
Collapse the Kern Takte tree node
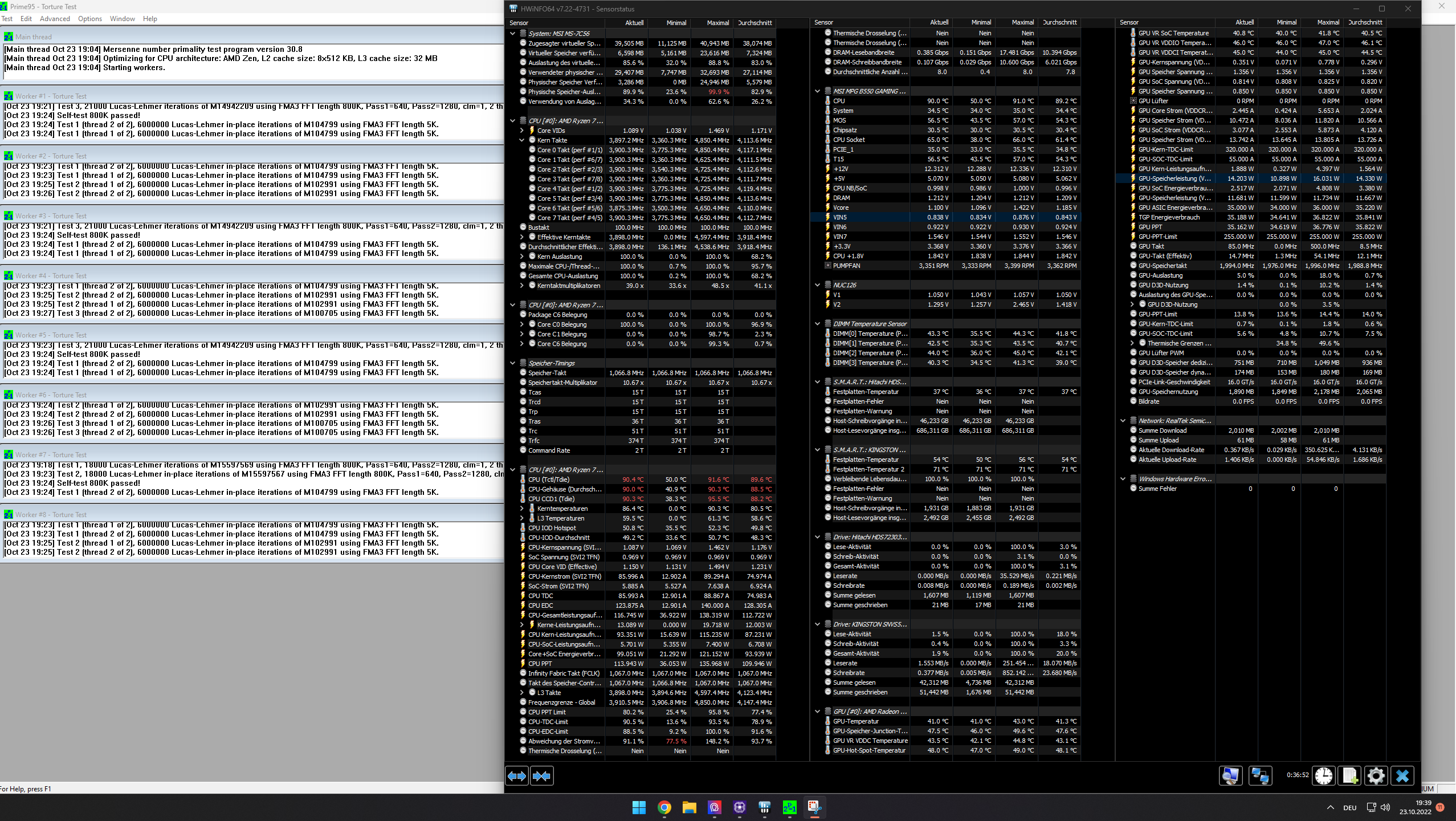521,140
